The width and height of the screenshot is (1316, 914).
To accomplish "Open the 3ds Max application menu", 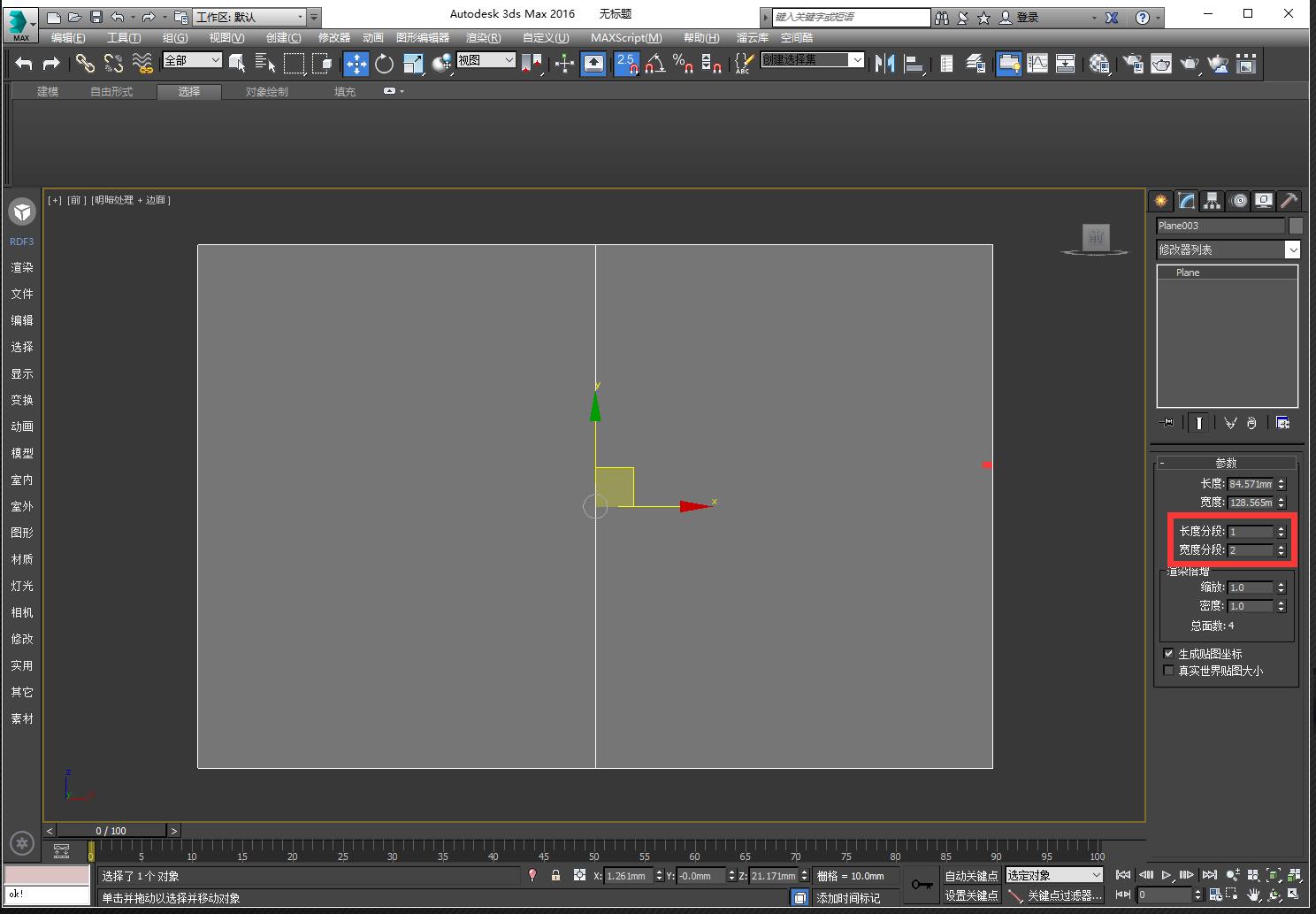I will [x=20, y=23].
